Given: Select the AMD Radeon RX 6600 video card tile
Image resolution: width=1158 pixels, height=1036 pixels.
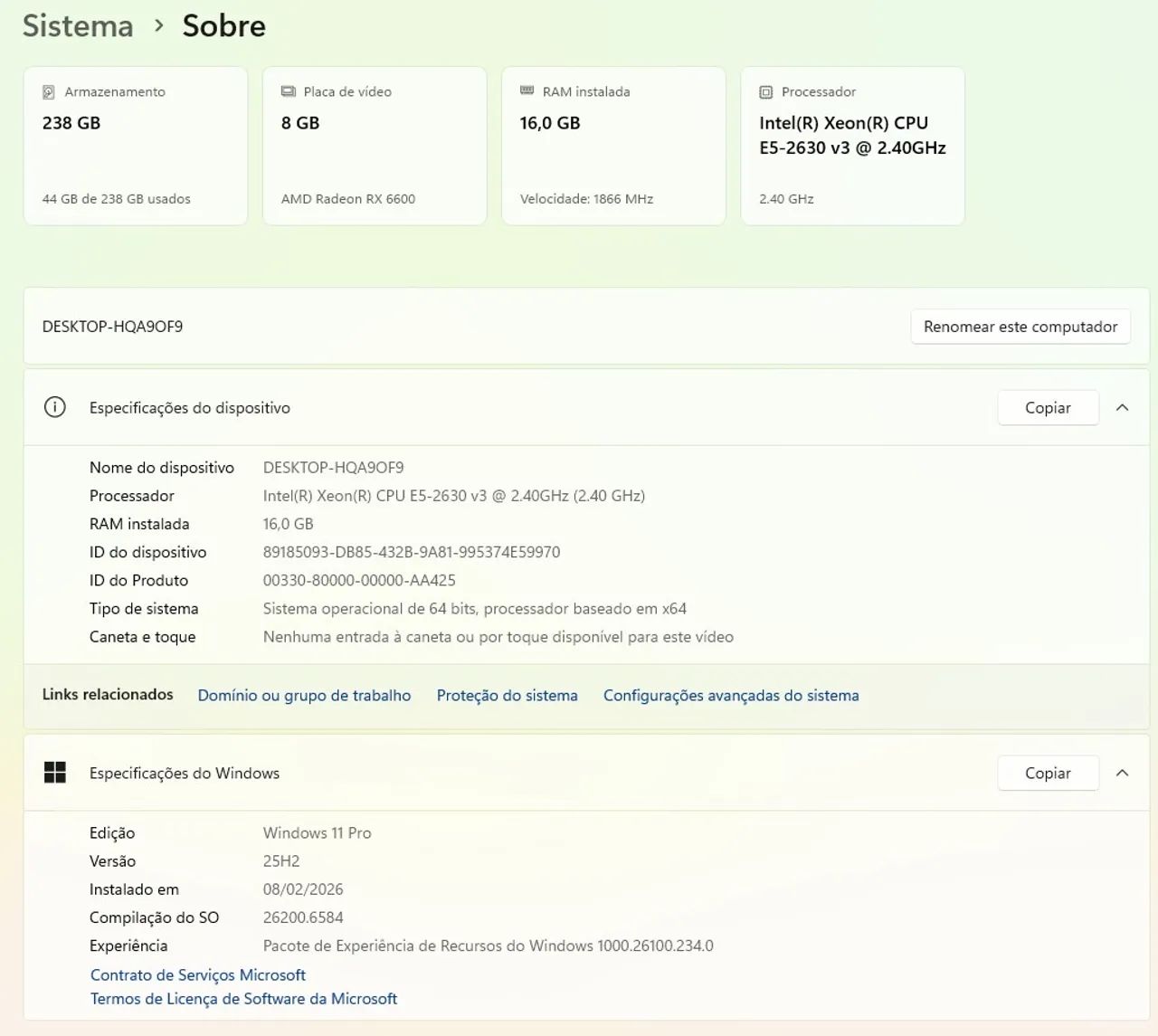Looking at the screenshot, I should coord(375,146).
